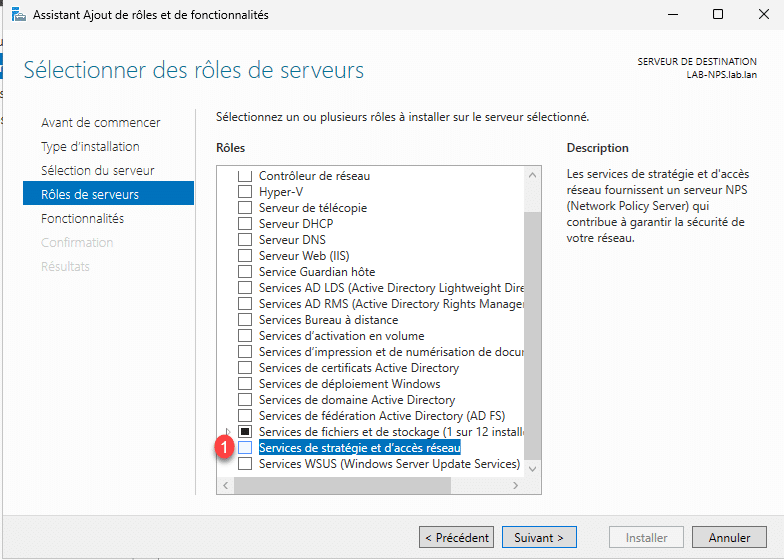Go to Type d'installation step
The height and width of the screenshot is (560, 784).
click(x=90, y=146)
